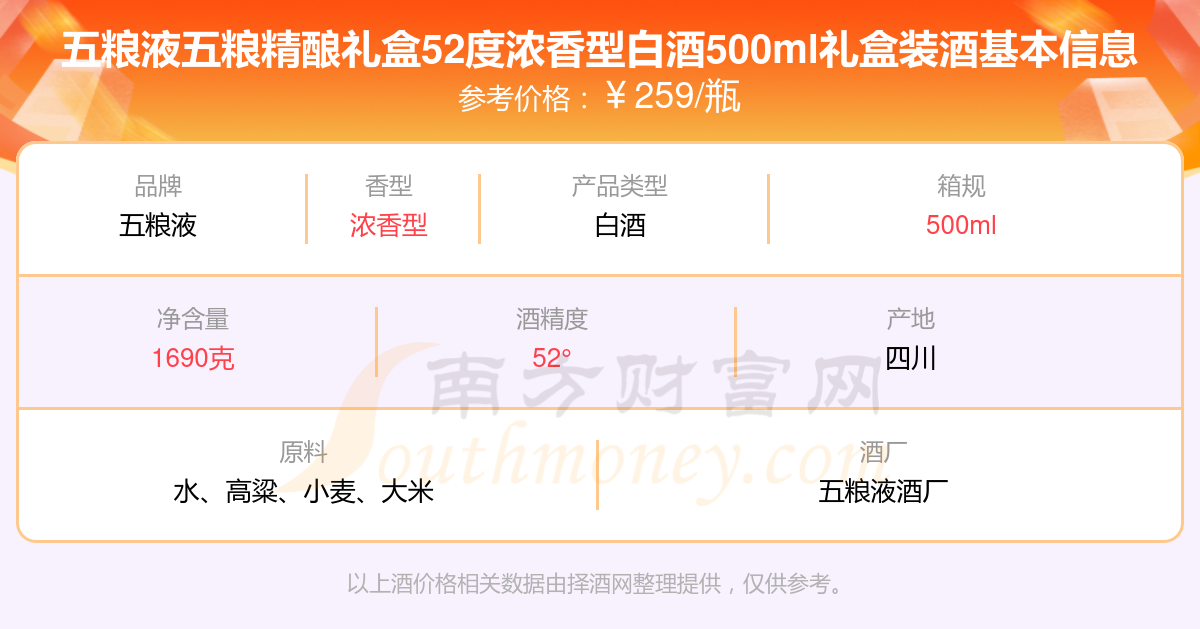Click the 产地 label
This screenshot has width=1200, height=629.
[910, 319]
